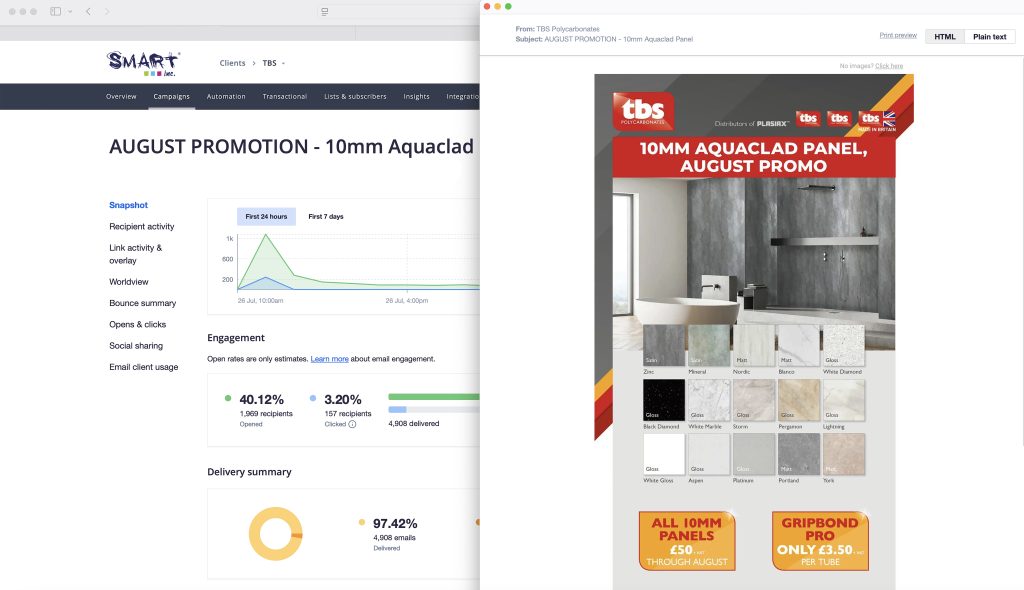Click the blue clicked progress bar
This screenshot has width=1024, height=590.
tap(397, 410)
